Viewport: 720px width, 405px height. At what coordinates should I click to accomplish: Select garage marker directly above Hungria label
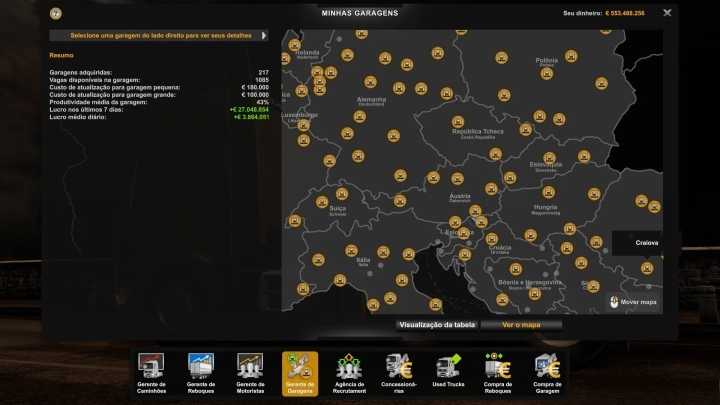tap(548, 192)
